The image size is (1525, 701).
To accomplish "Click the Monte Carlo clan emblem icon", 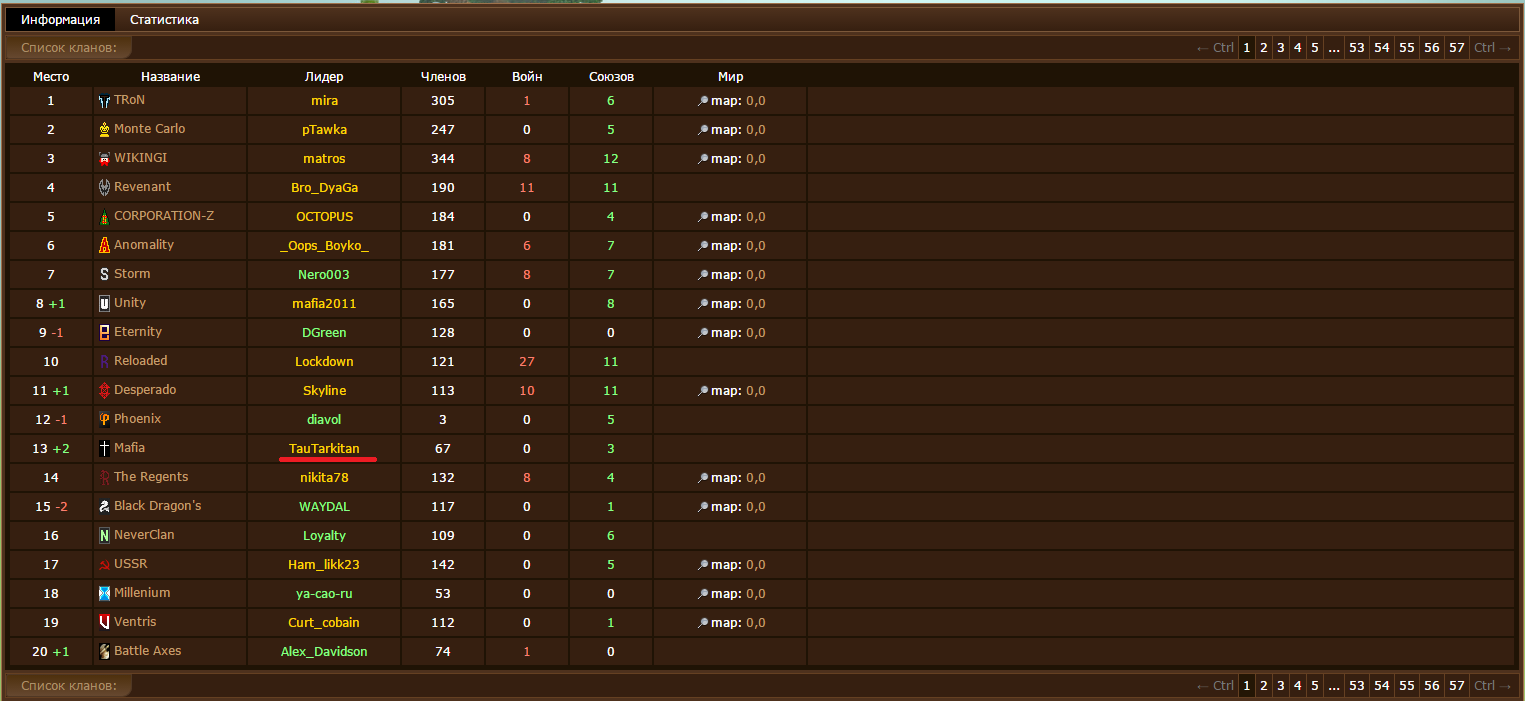I will [x=104, y=130].
